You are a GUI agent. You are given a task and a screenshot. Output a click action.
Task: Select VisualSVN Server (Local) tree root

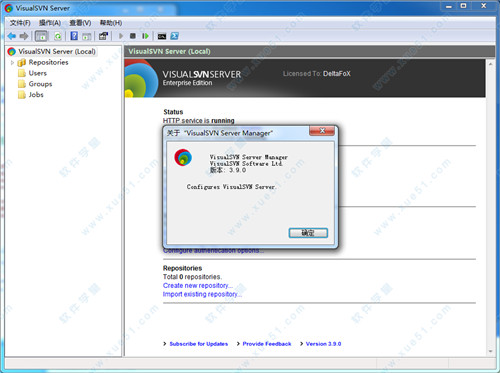[57, 51]
